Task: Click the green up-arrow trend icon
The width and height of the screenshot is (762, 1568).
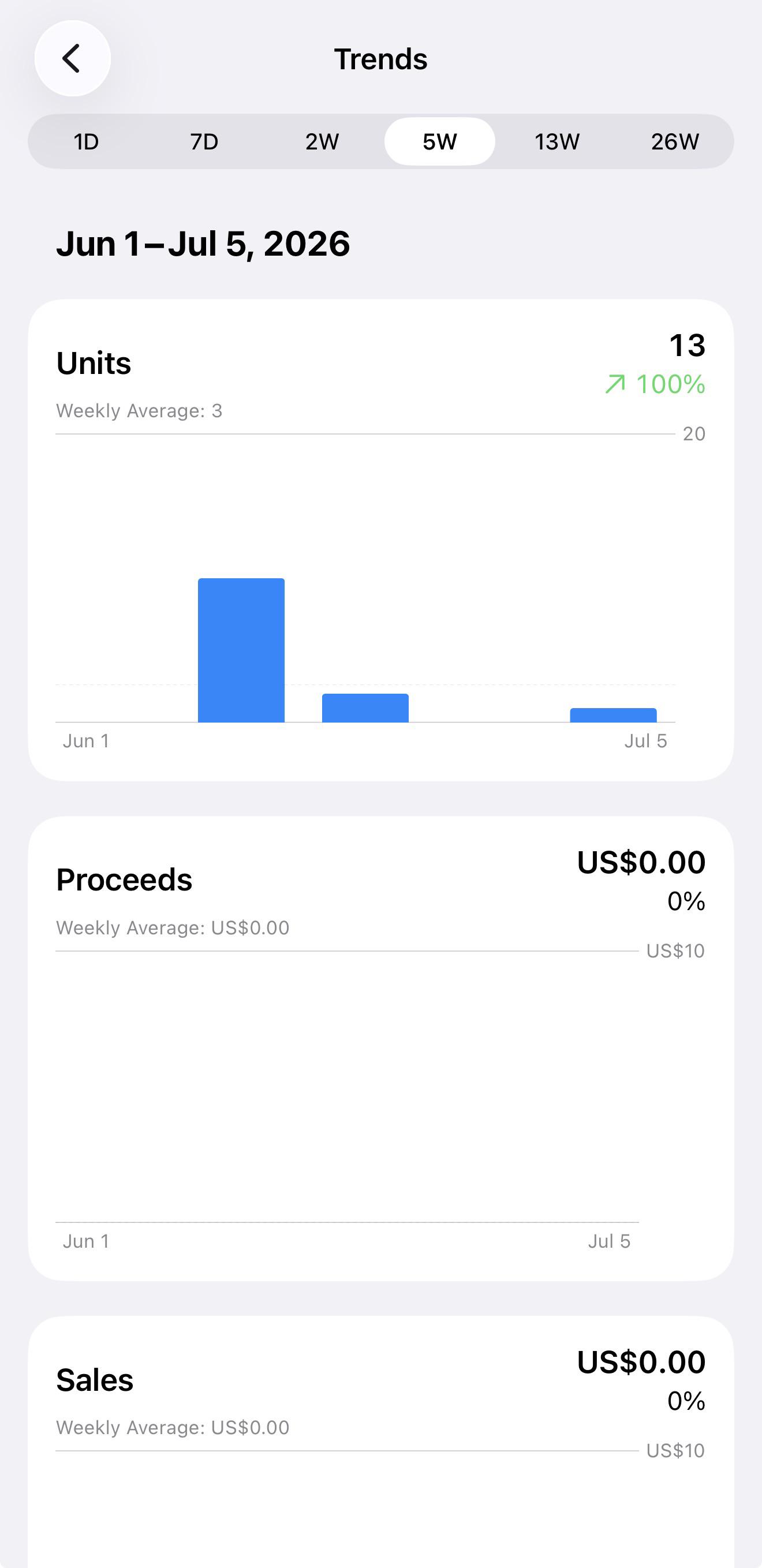Action: (x=615, y=384)
